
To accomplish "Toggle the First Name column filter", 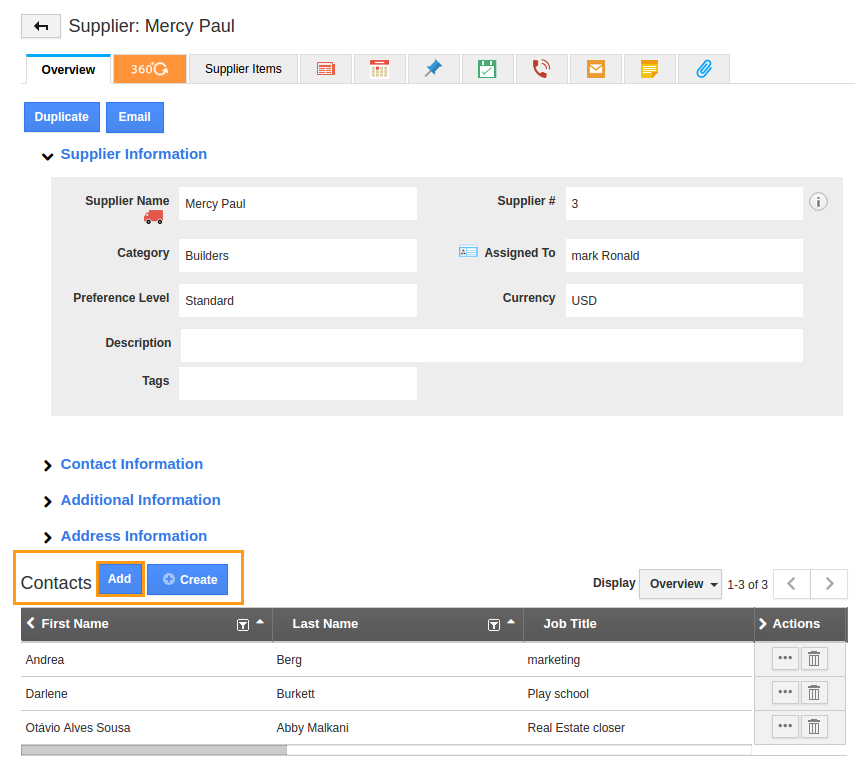I will 242,624.
